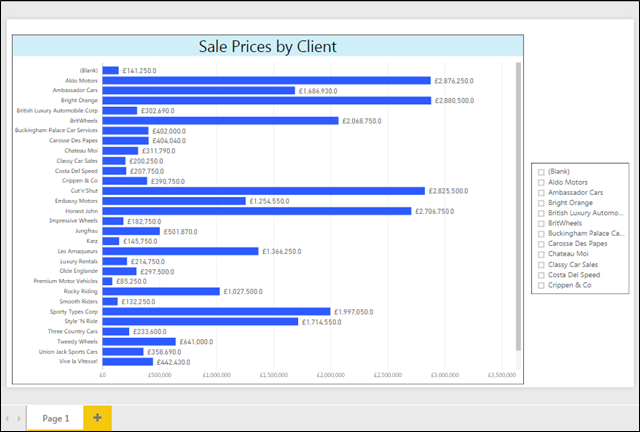This screenshot has width=640, height=432.
Task: Open the Page 1 tab
Action: [55, 418]
